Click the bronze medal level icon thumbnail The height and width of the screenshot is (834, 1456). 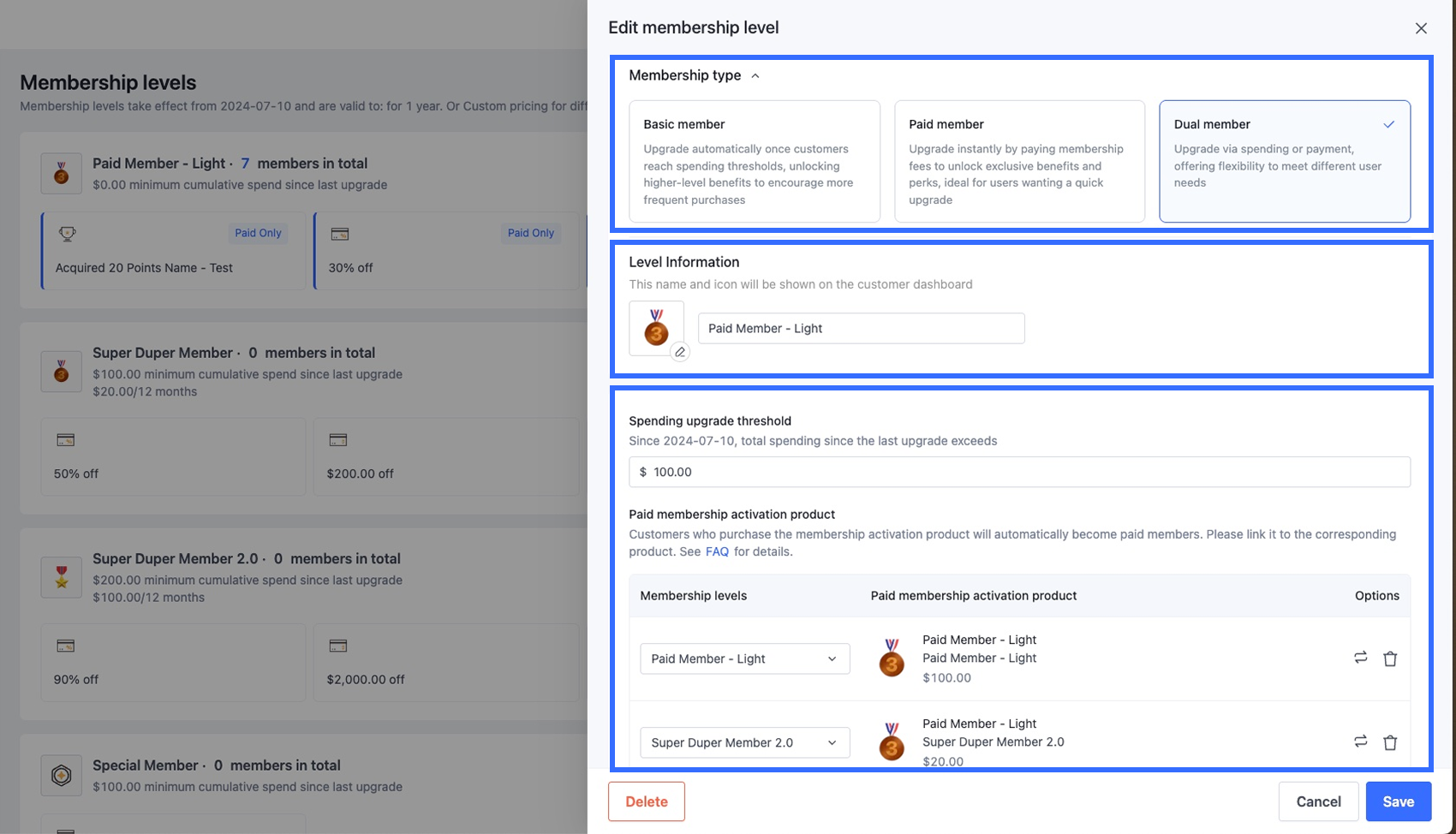(656, 327)
